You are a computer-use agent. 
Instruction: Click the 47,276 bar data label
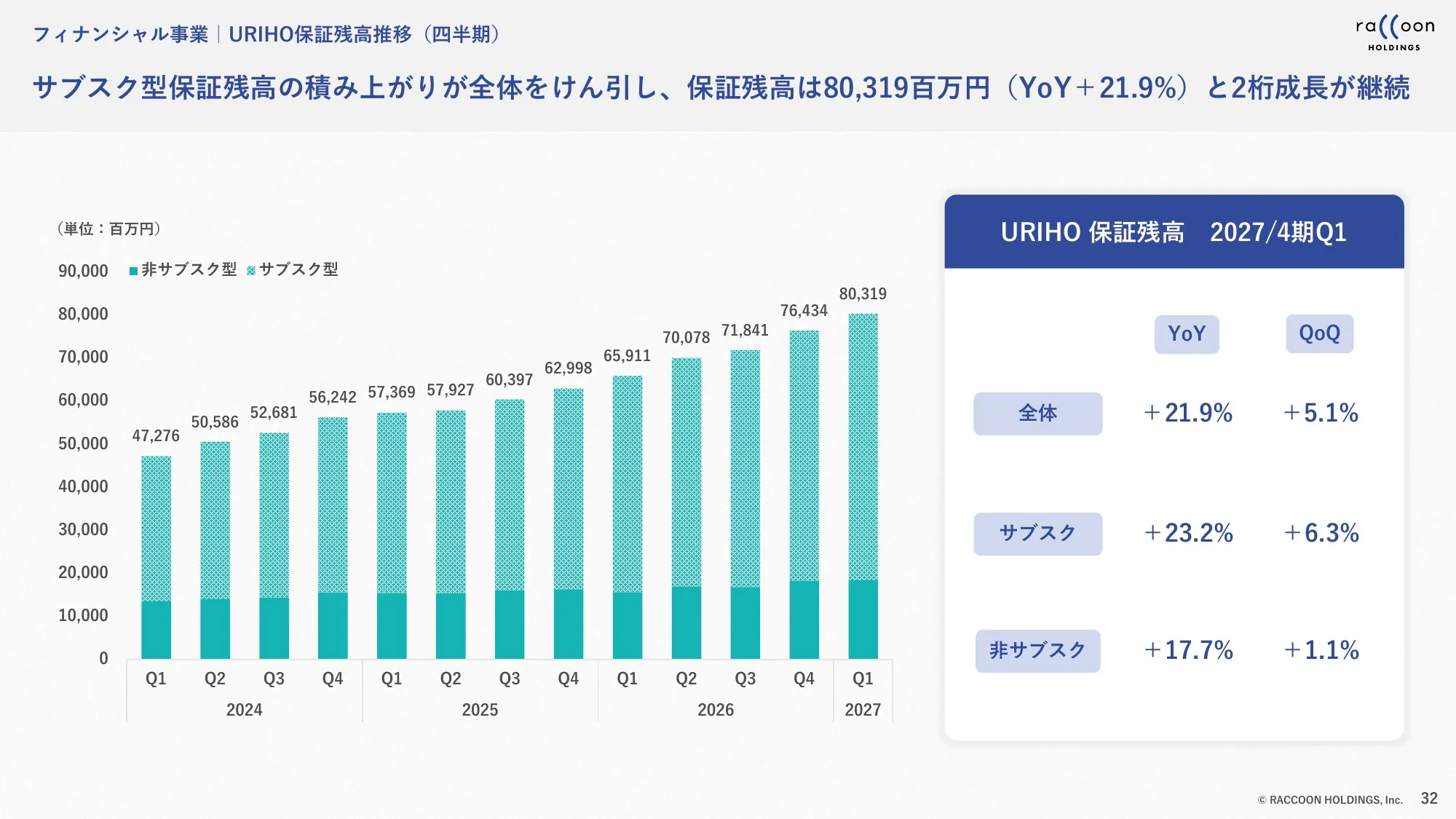click(x=156, y=436)
